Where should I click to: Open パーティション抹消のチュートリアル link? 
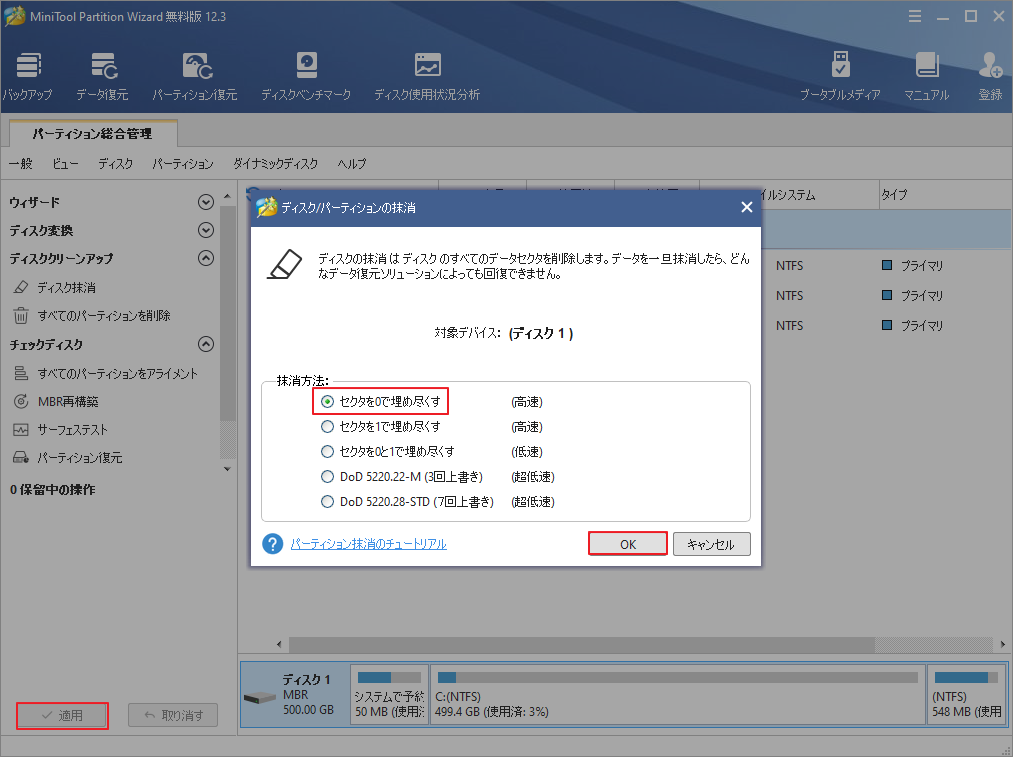click(x=368, y=544)
